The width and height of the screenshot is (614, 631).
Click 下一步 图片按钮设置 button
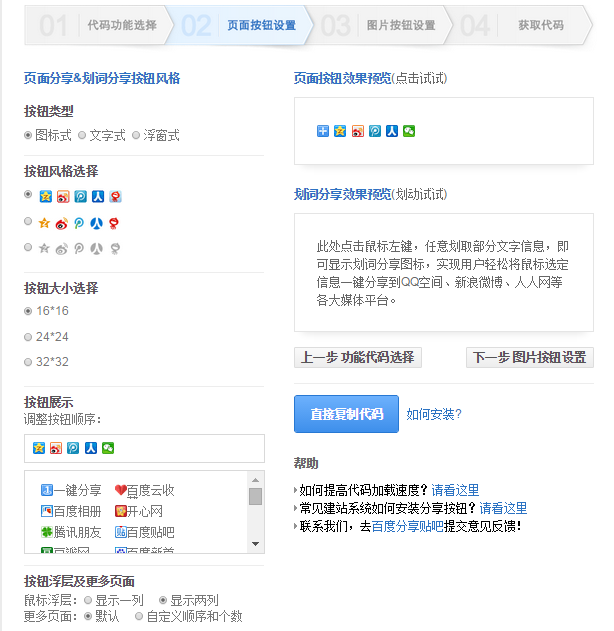[x=529, y=357]
